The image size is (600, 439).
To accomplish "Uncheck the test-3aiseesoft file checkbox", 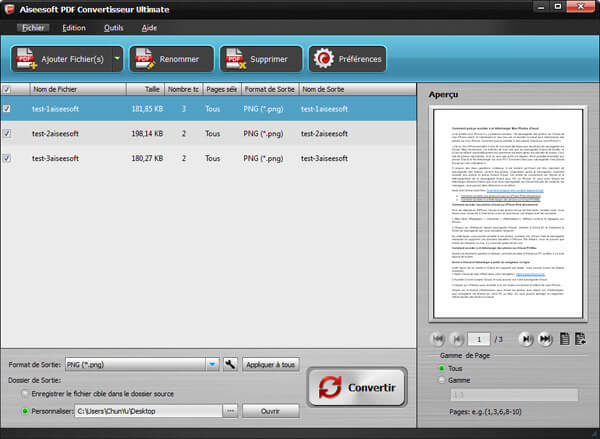I will click(x=7, y=158).
